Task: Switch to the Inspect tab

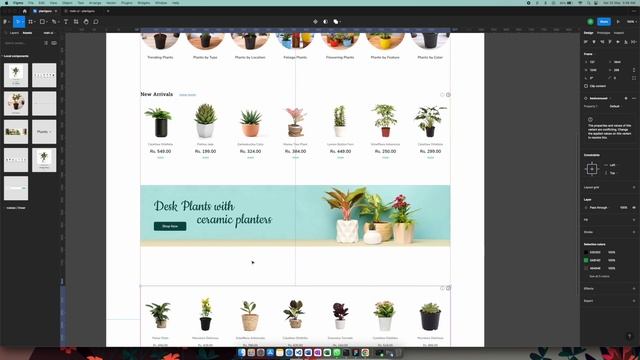Action: coord(619,33)
